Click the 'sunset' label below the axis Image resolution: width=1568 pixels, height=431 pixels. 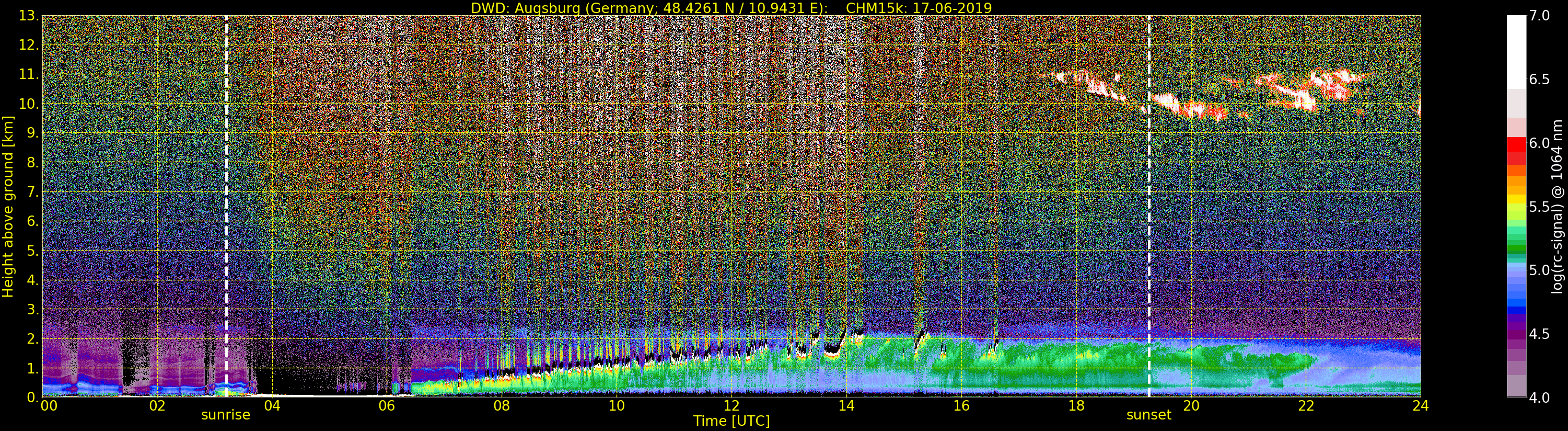(1148, 415)
